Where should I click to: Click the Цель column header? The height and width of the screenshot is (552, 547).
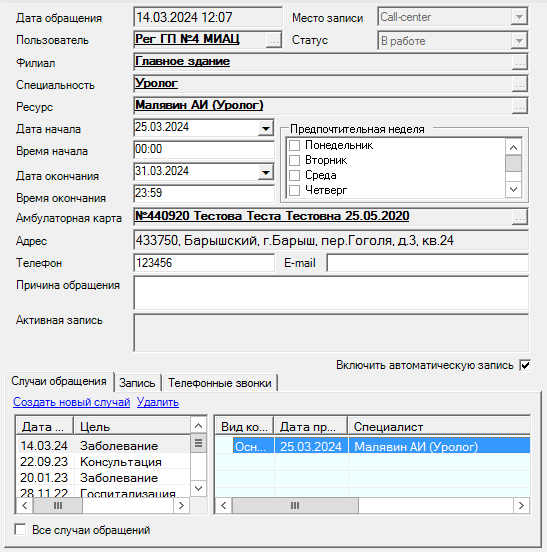point(132,427)
